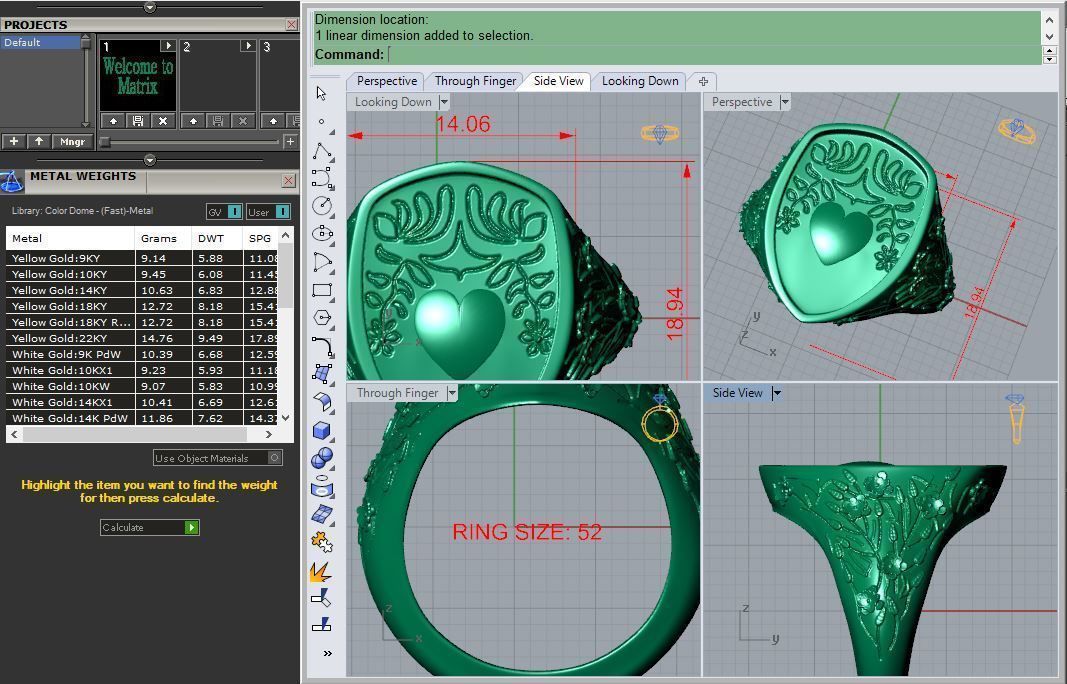Save project slot 1 with floppy icon
This screenshot has height=684, width=1067.
coord(138,121)
